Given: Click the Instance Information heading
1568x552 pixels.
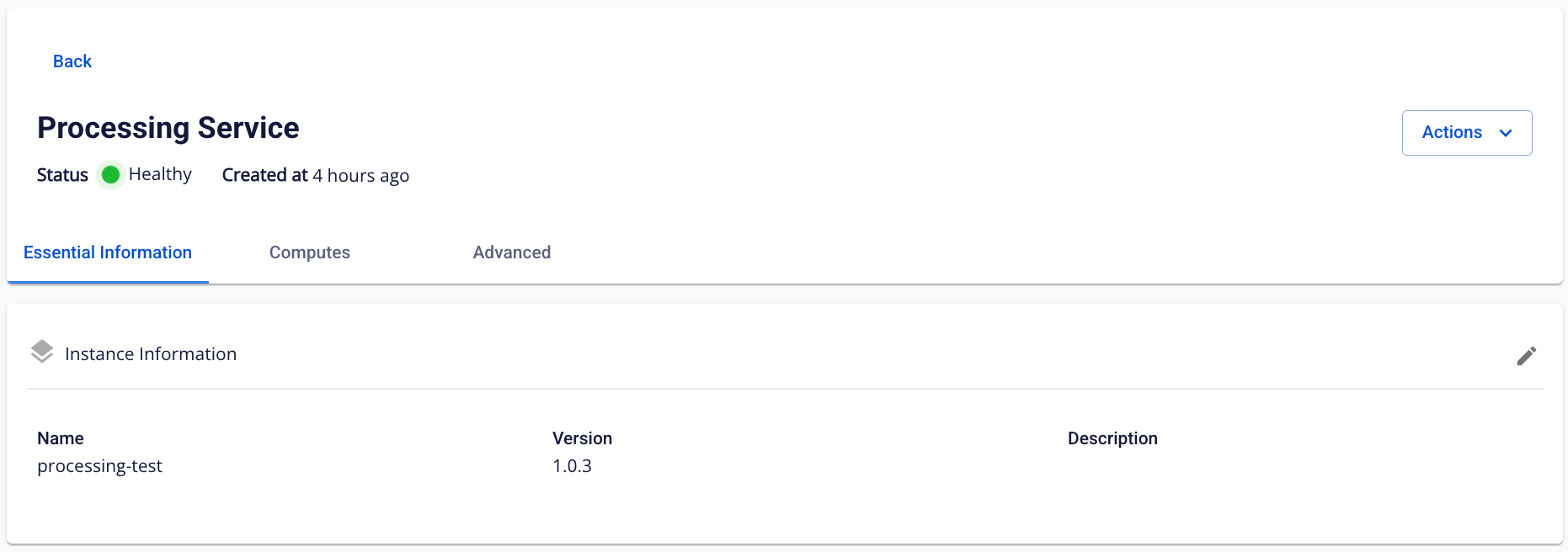Looking at the screenshot, I should [x=151, y=354].
